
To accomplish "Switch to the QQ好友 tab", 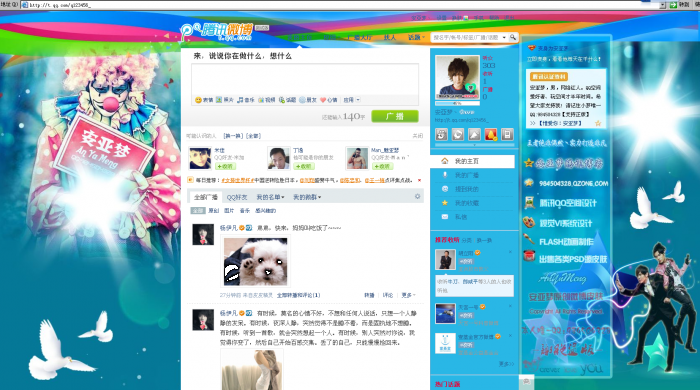I will coord(237,197).
